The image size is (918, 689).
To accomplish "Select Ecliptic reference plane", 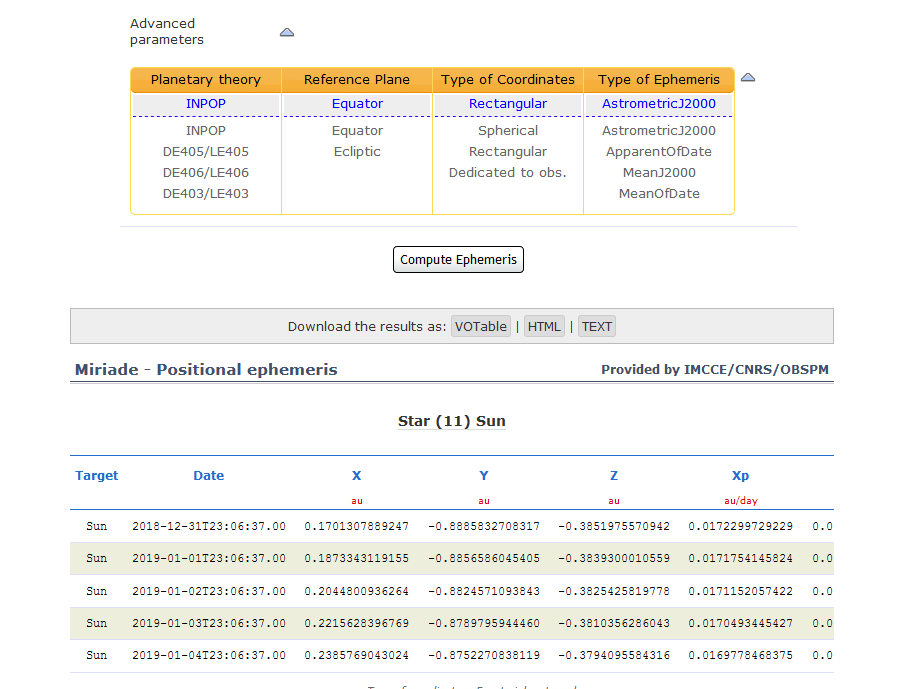I will 357,152.
